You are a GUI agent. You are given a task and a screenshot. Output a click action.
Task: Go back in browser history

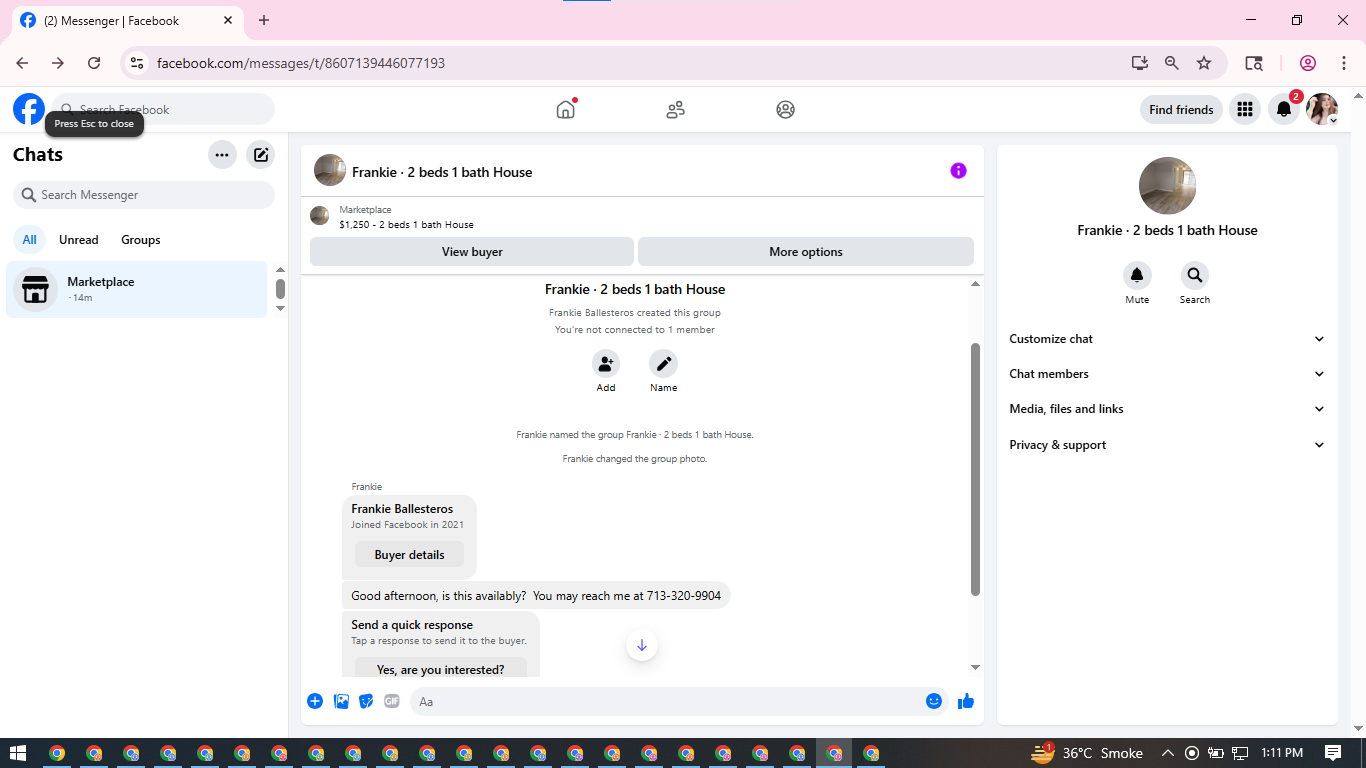point(22,63)
